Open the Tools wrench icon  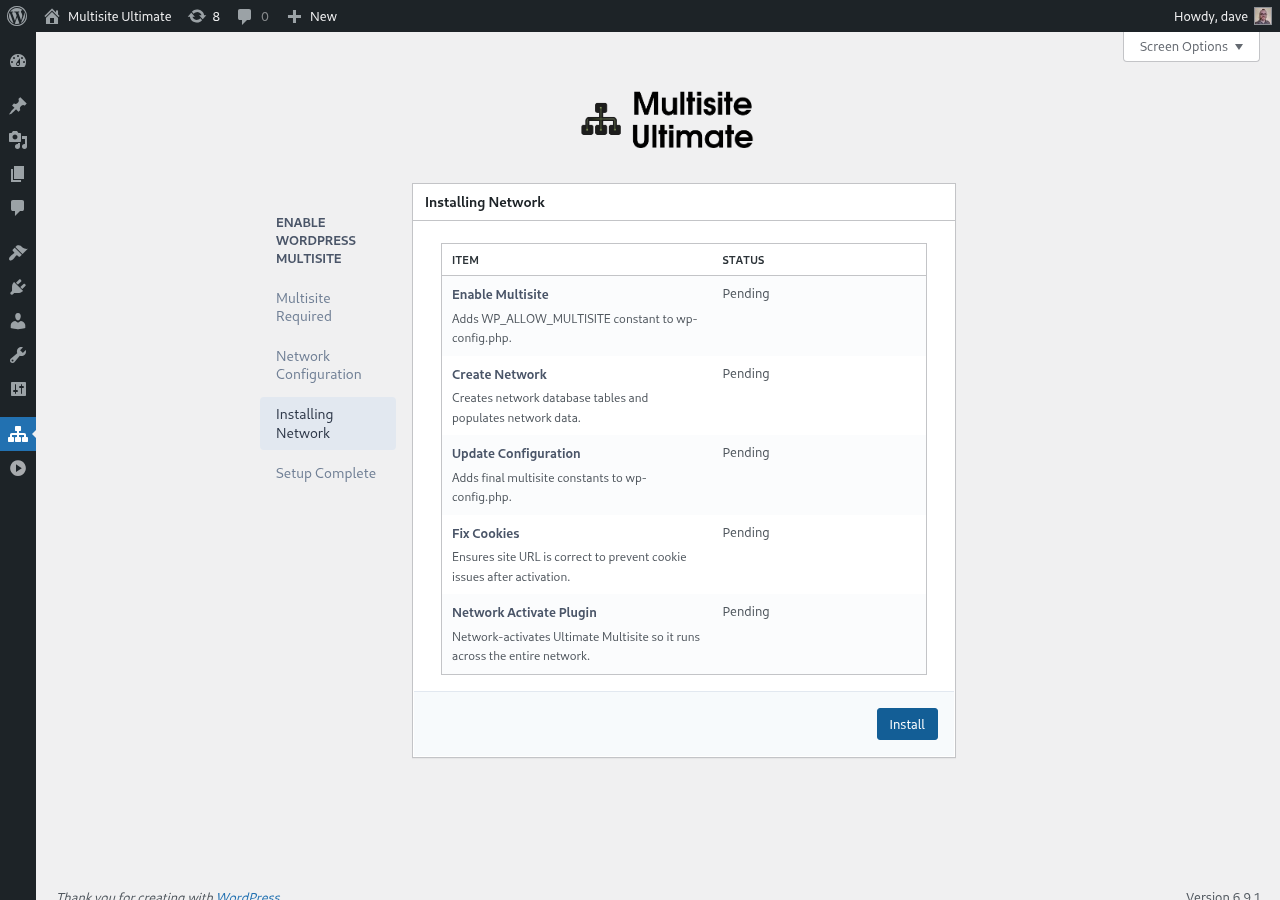point(17,355)
